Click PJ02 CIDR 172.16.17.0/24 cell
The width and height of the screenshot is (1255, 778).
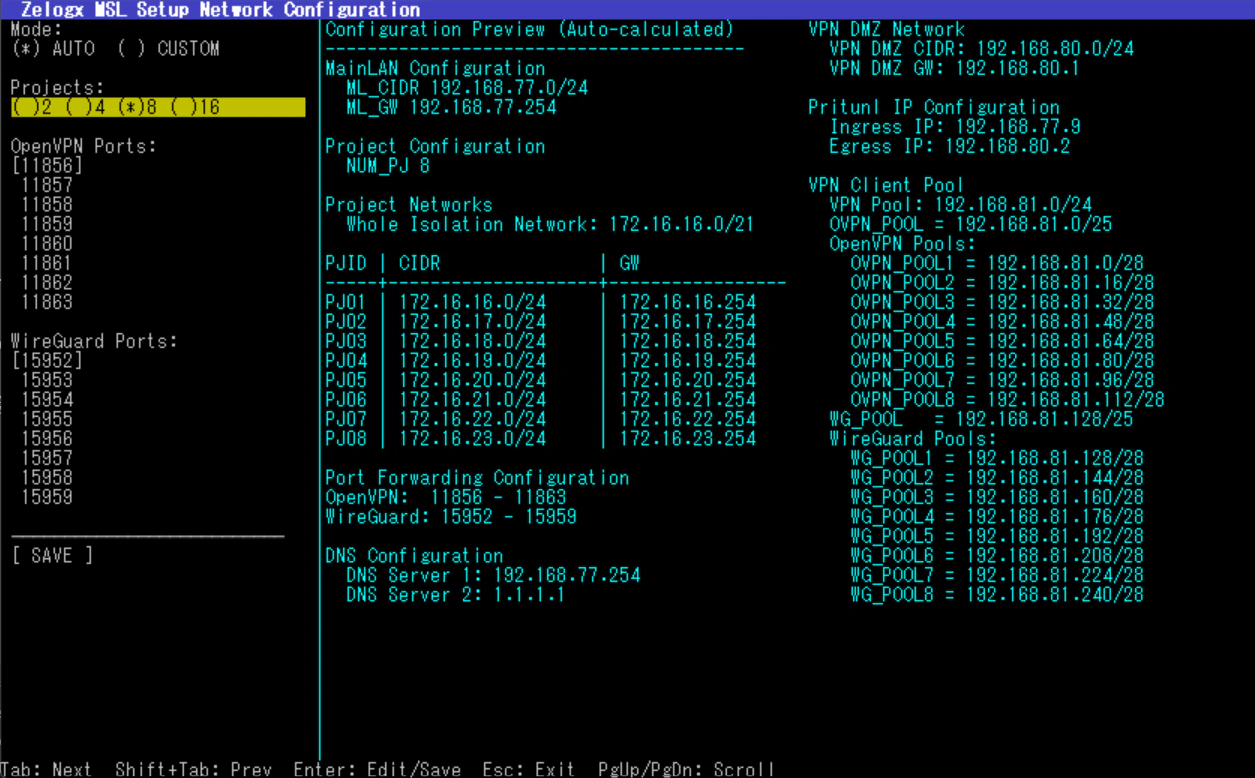pyautogui.click(x=472, y=321)
